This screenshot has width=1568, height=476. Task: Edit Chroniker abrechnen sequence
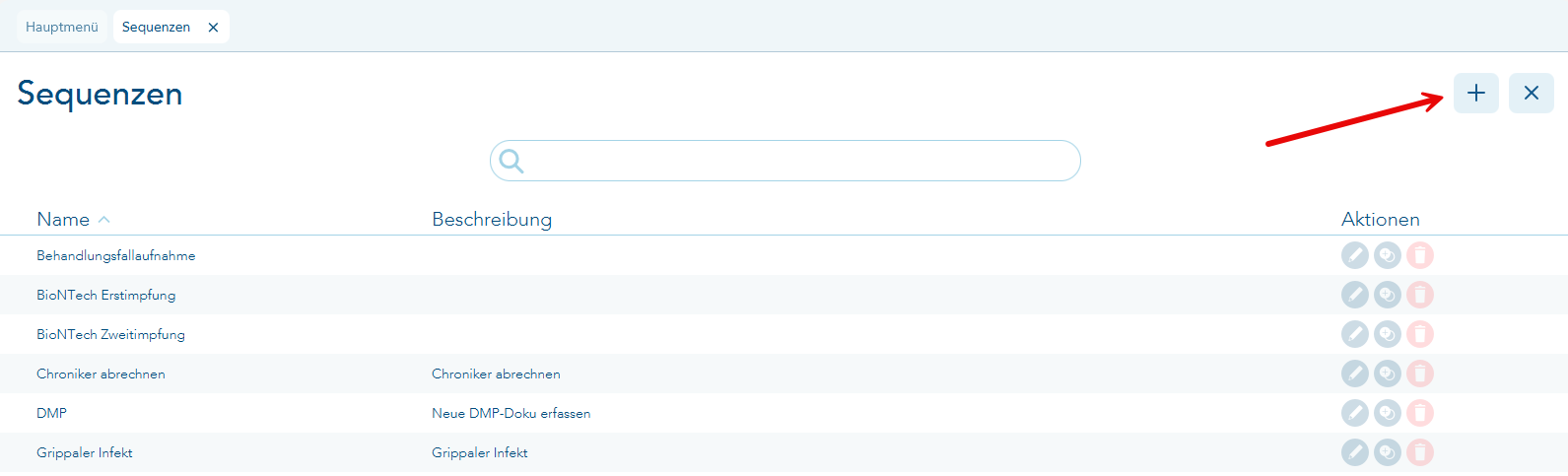(x=1355, y=374)
